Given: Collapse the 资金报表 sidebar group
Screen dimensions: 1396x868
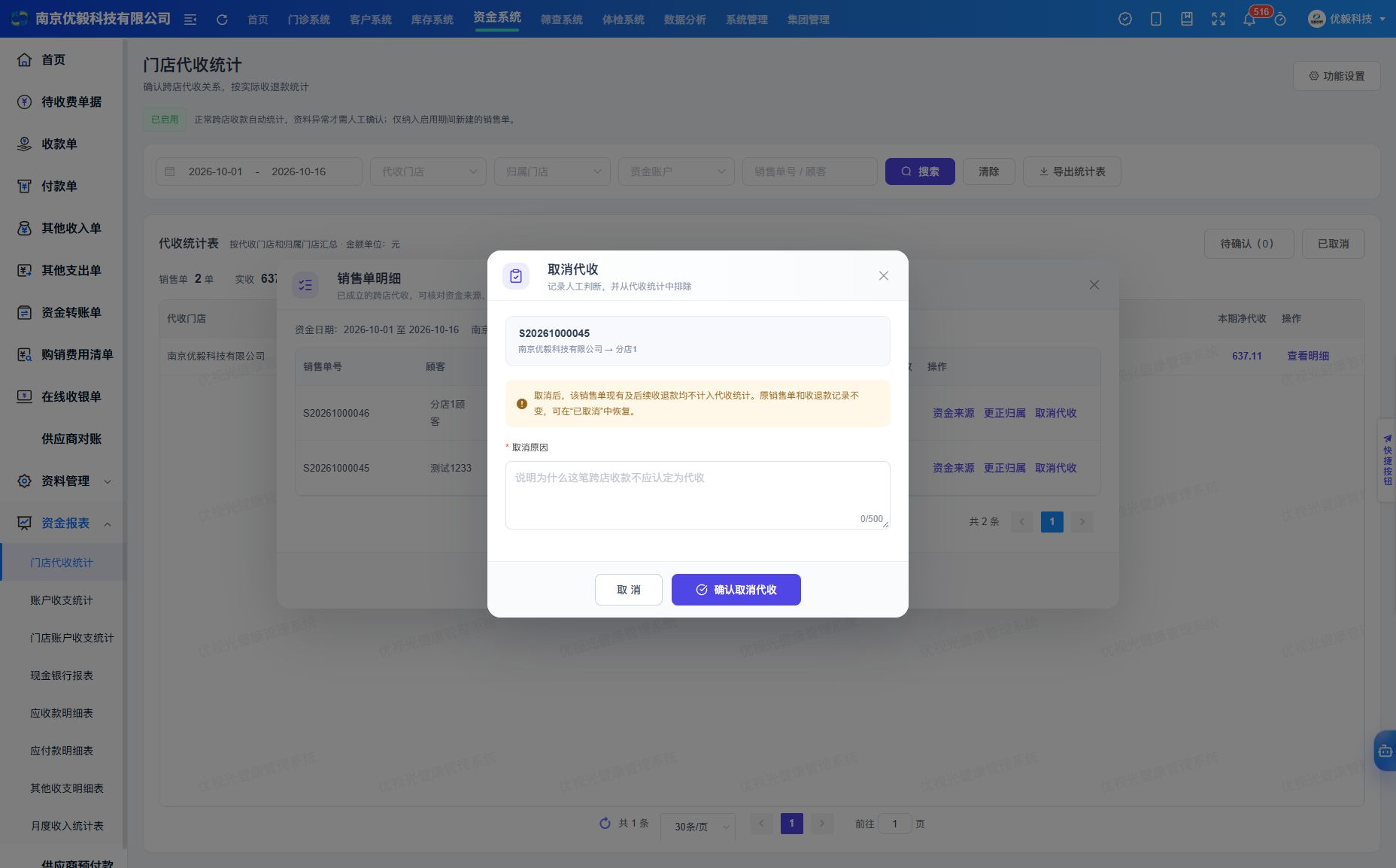Looking at the screenshot, I should pos(62,523).
